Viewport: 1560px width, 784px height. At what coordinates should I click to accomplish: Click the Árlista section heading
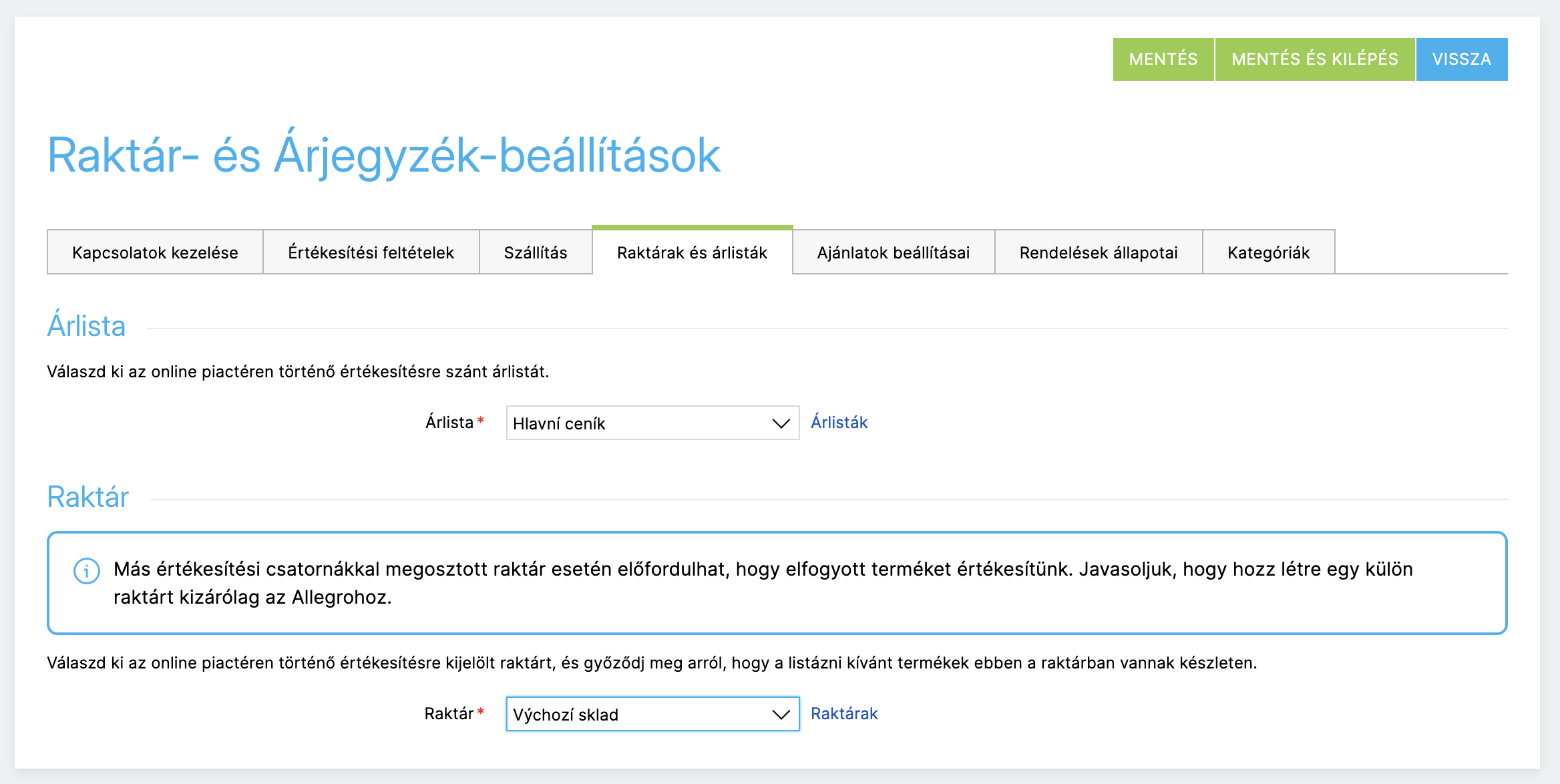click(x=86, y=327)
